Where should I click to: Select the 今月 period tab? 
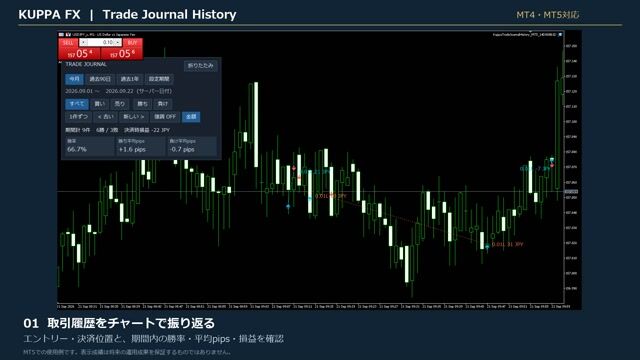tap(74, 79)
